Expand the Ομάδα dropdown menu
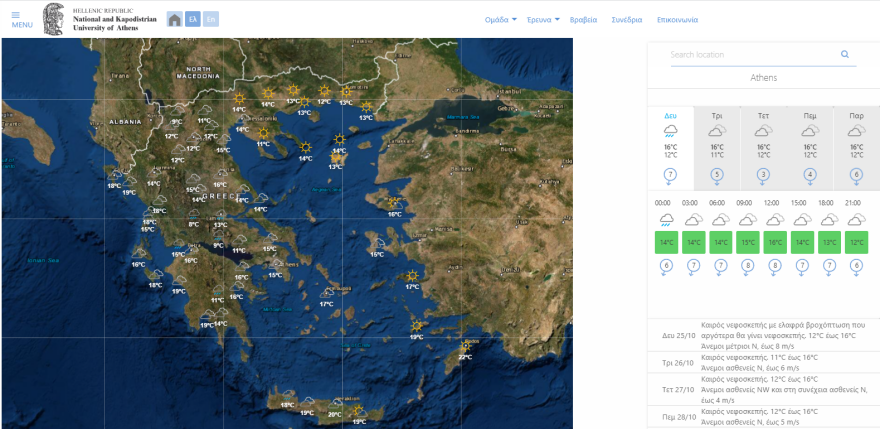The image size is (880, 429). [501, 20]
